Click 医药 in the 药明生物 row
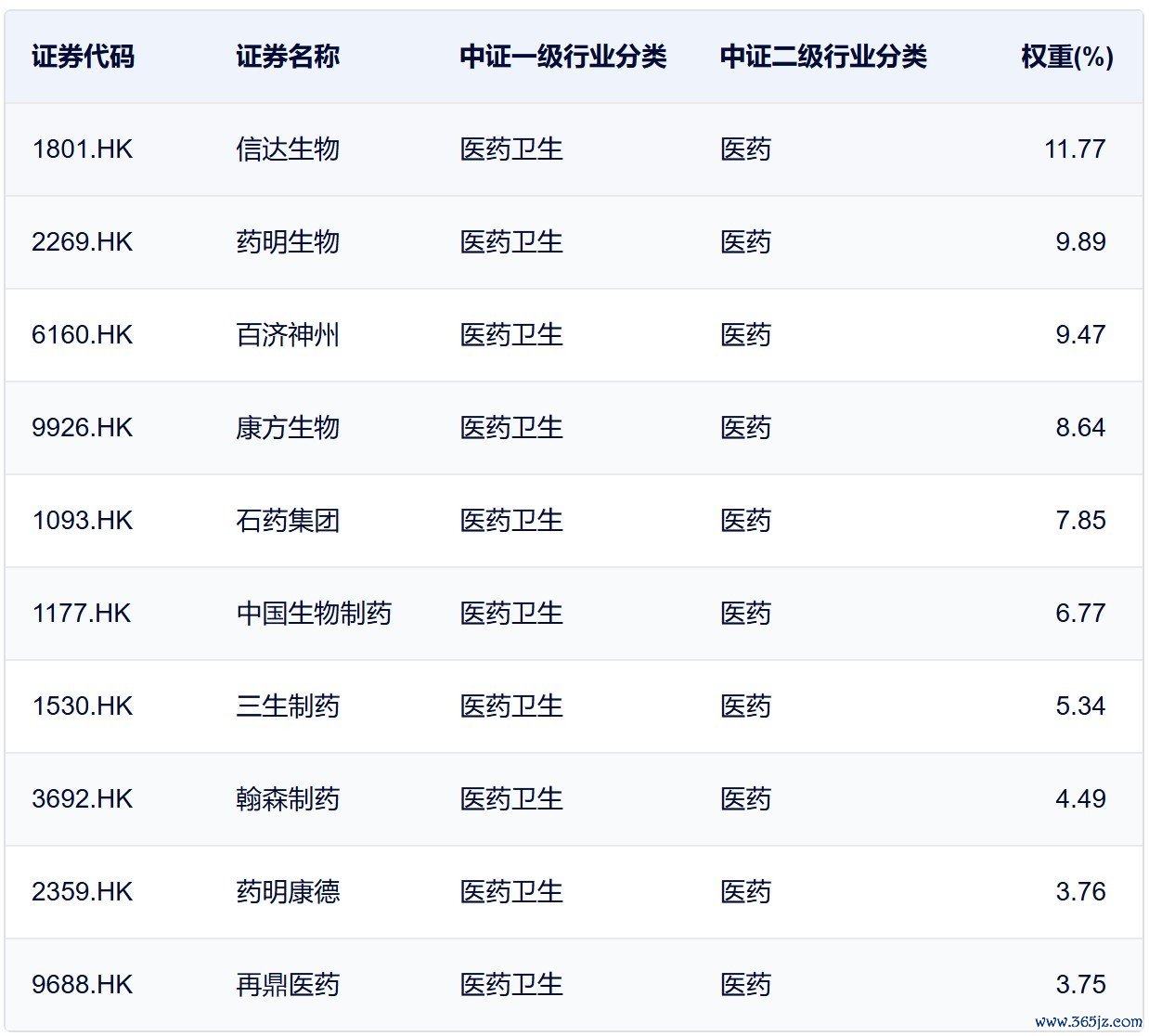 click(x=745, y=242)
